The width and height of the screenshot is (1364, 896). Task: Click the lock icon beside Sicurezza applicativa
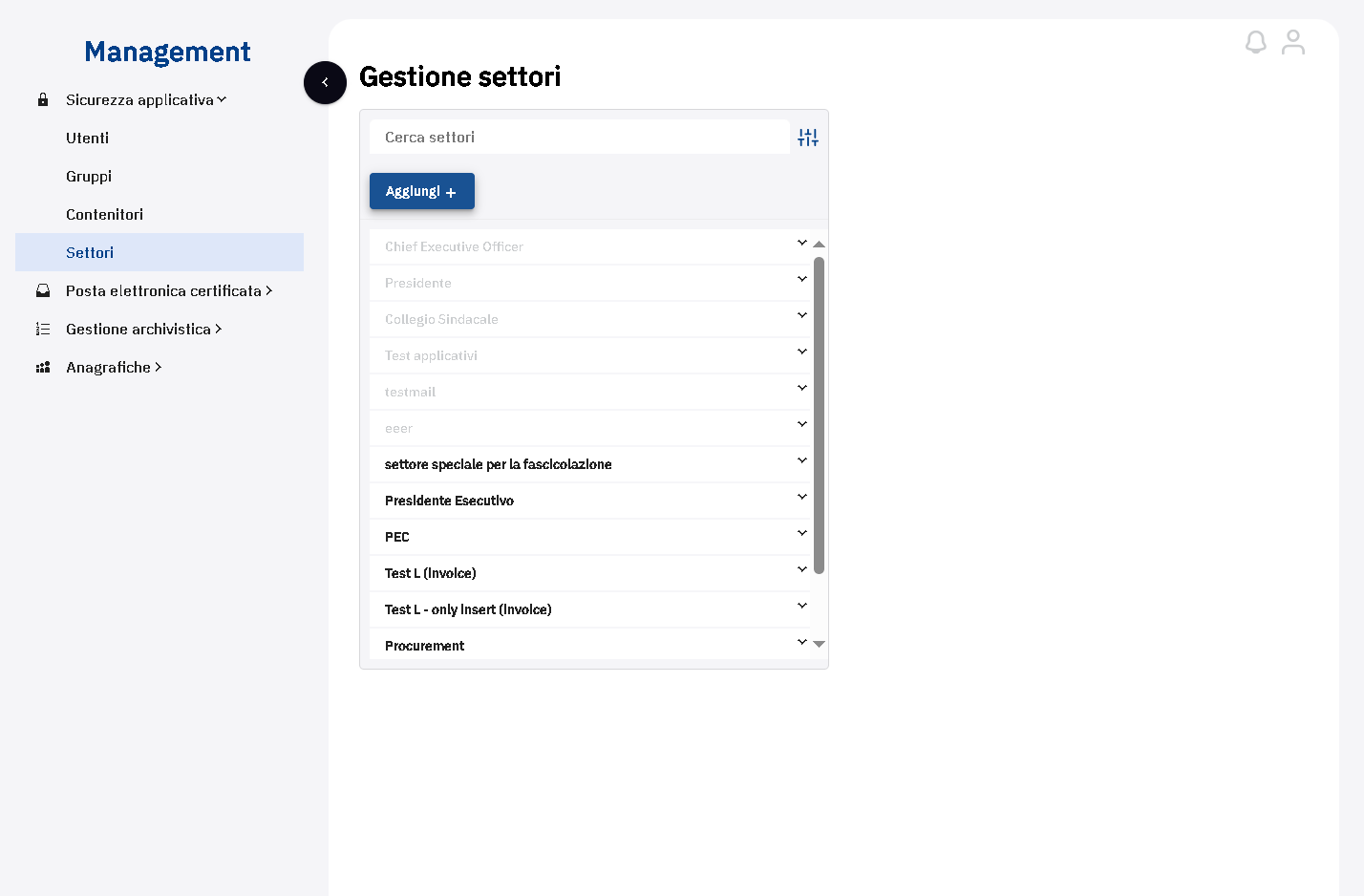pos(43,99)
